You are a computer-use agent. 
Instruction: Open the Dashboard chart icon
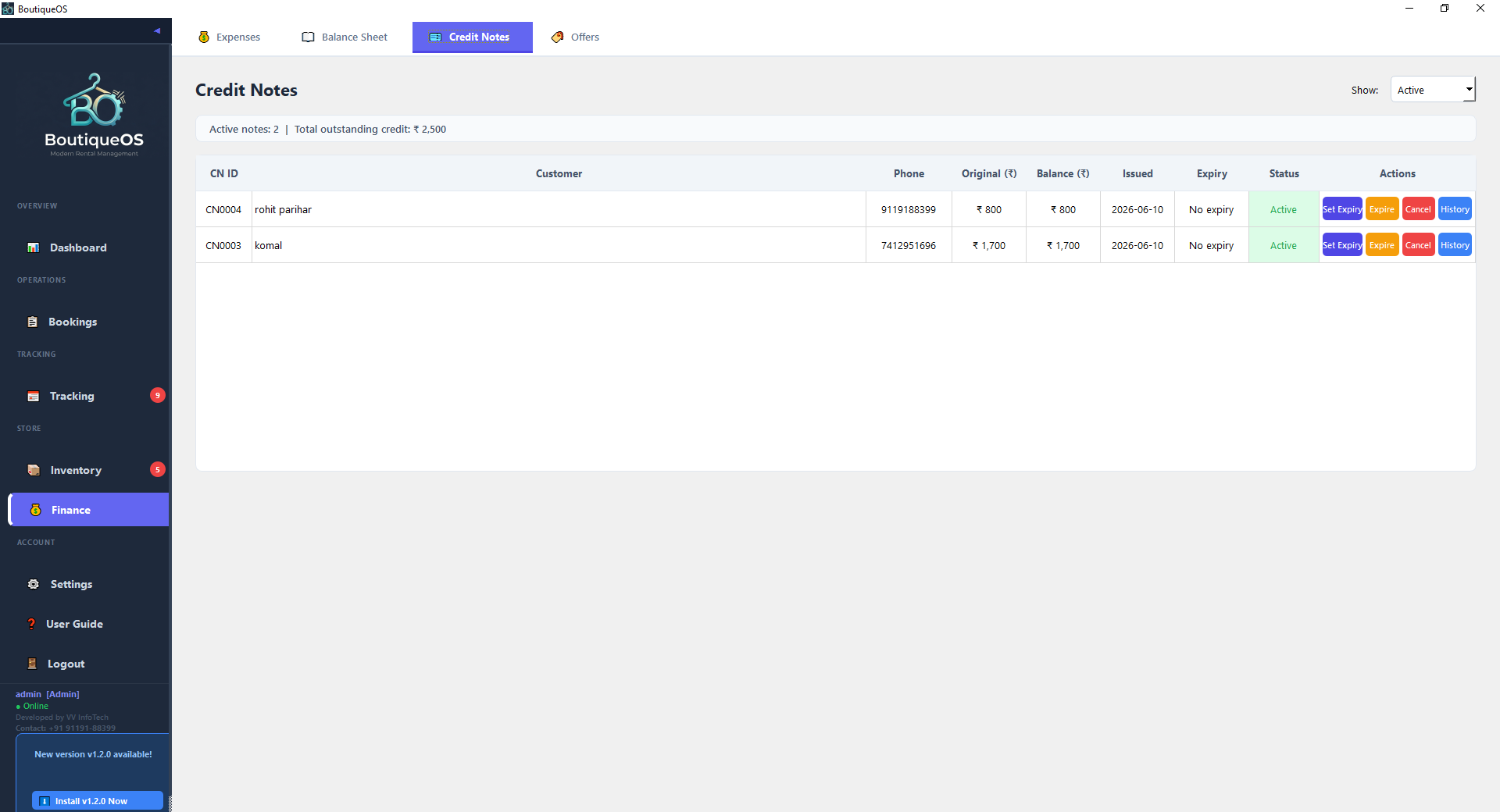click(x=34, y=248)
